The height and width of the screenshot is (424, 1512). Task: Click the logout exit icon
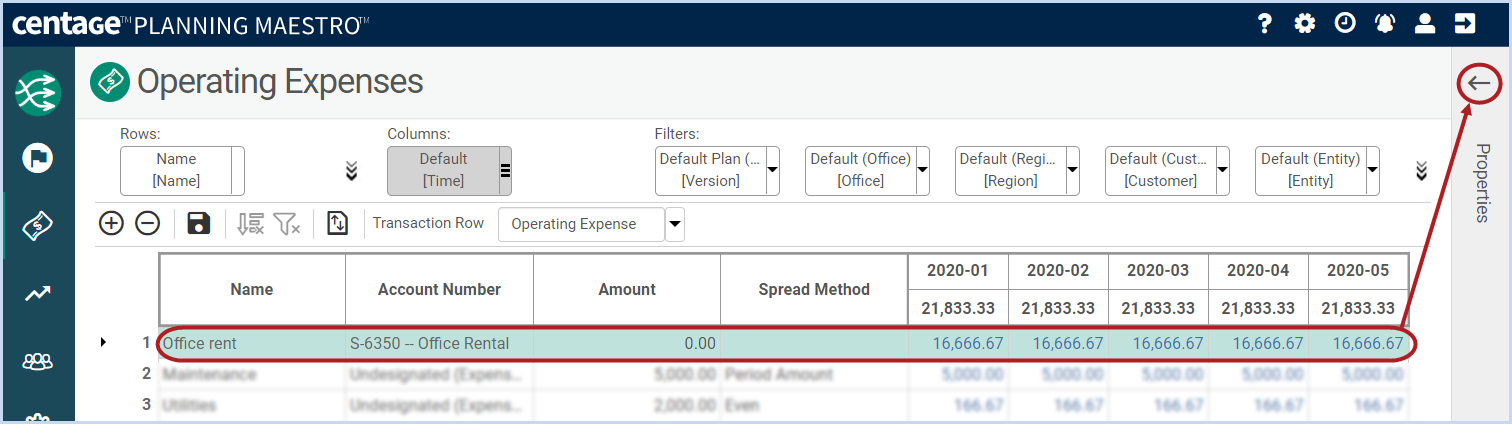(x=1465, y=23)
